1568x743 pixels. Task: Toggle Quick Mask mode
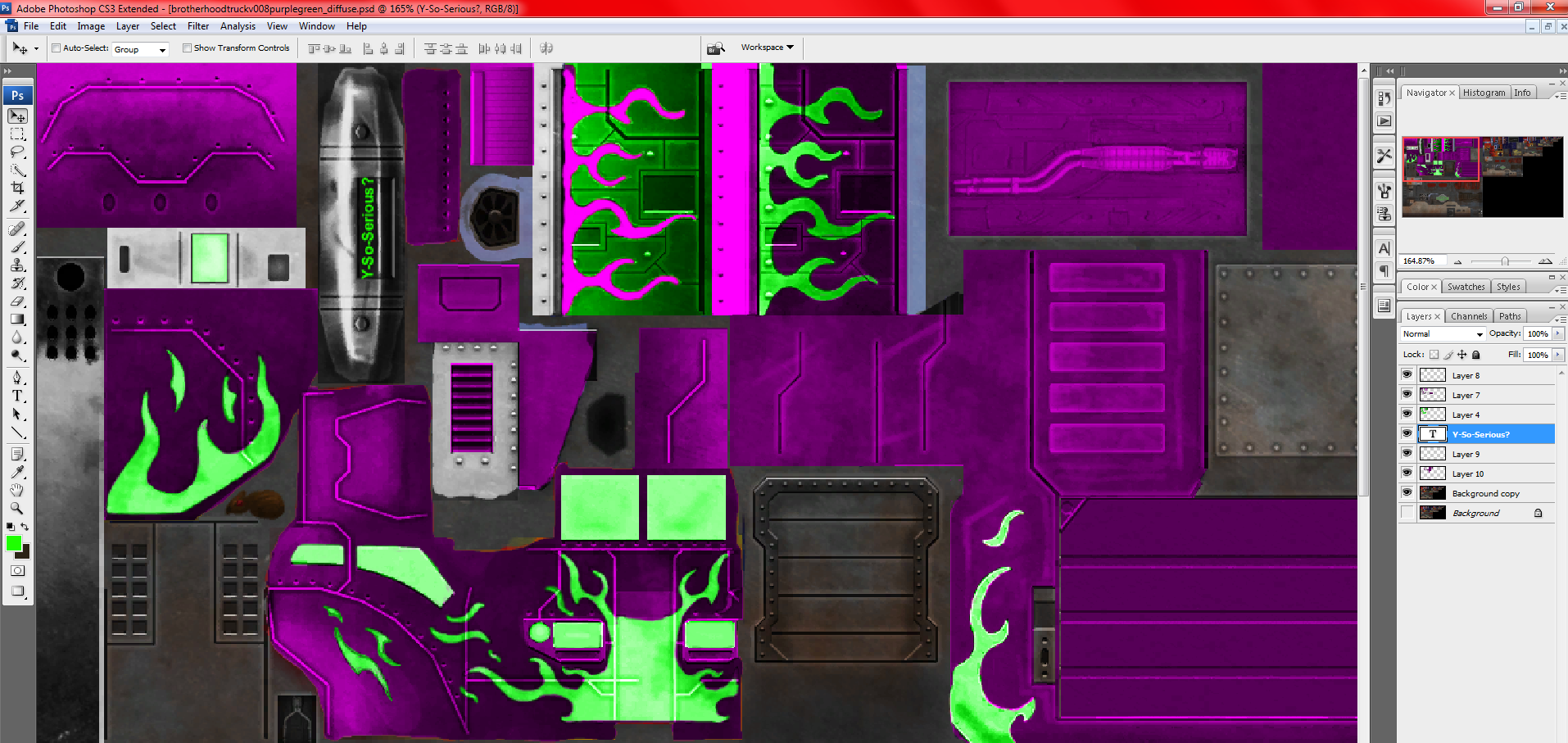(x=17, y=570)
